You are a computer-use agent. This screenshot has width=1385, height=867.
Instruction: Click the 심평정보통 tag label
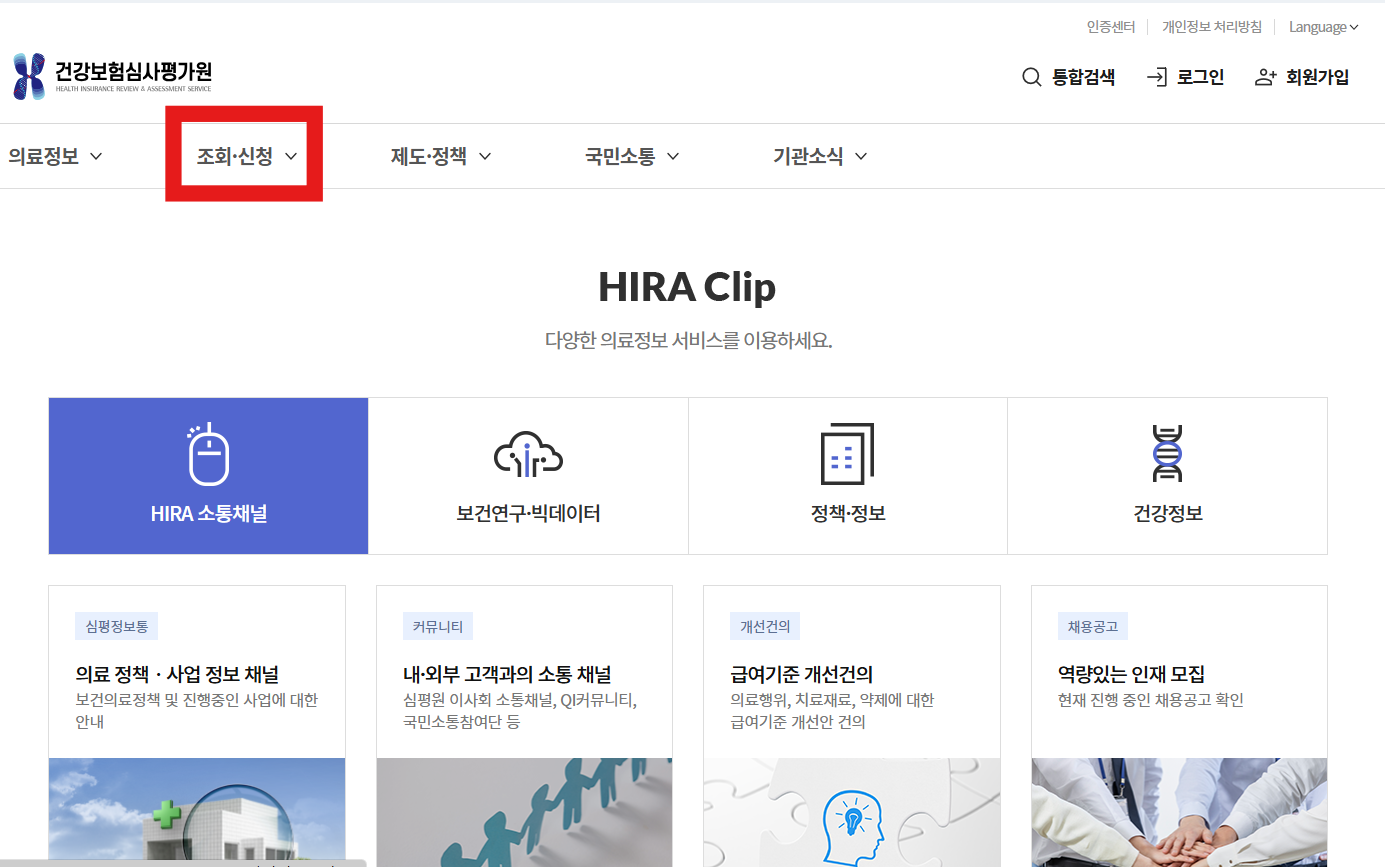coord(116,627)
